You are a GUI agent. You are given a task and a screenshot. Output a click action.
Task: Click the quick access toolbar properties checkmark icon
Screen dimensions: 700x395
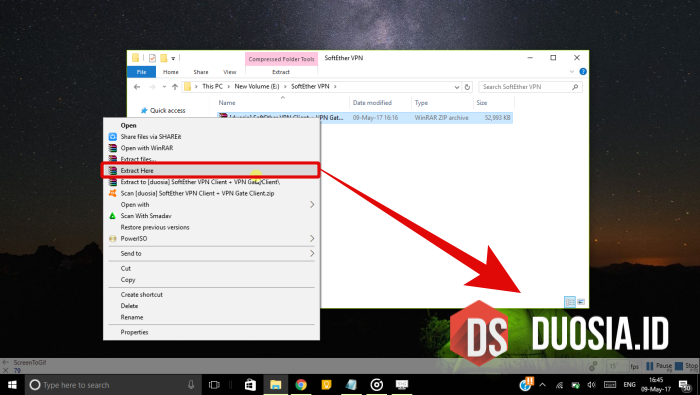[x=152, y=58]
